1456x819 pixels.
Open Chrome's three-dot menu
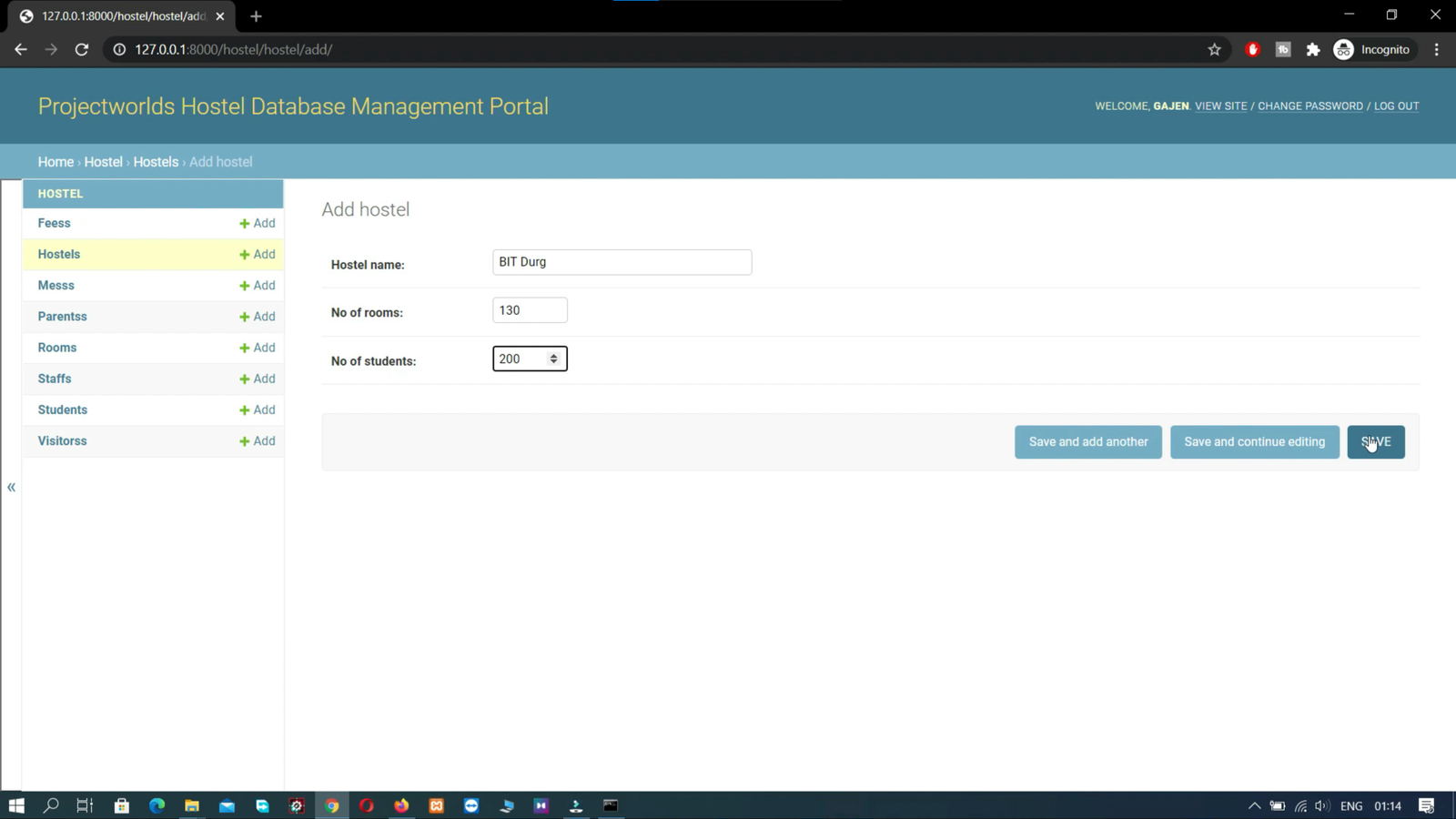(1436, 50)
